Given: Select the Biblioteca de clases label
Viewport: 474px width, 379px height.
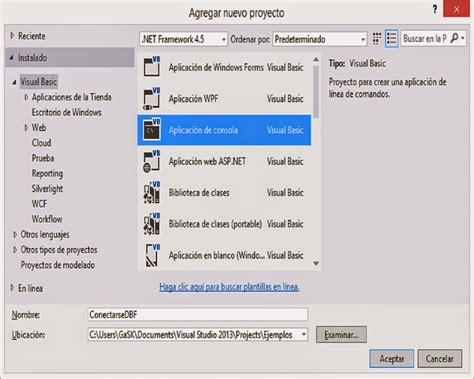Looking at the screenshot, I should click(x=199, y=193).
